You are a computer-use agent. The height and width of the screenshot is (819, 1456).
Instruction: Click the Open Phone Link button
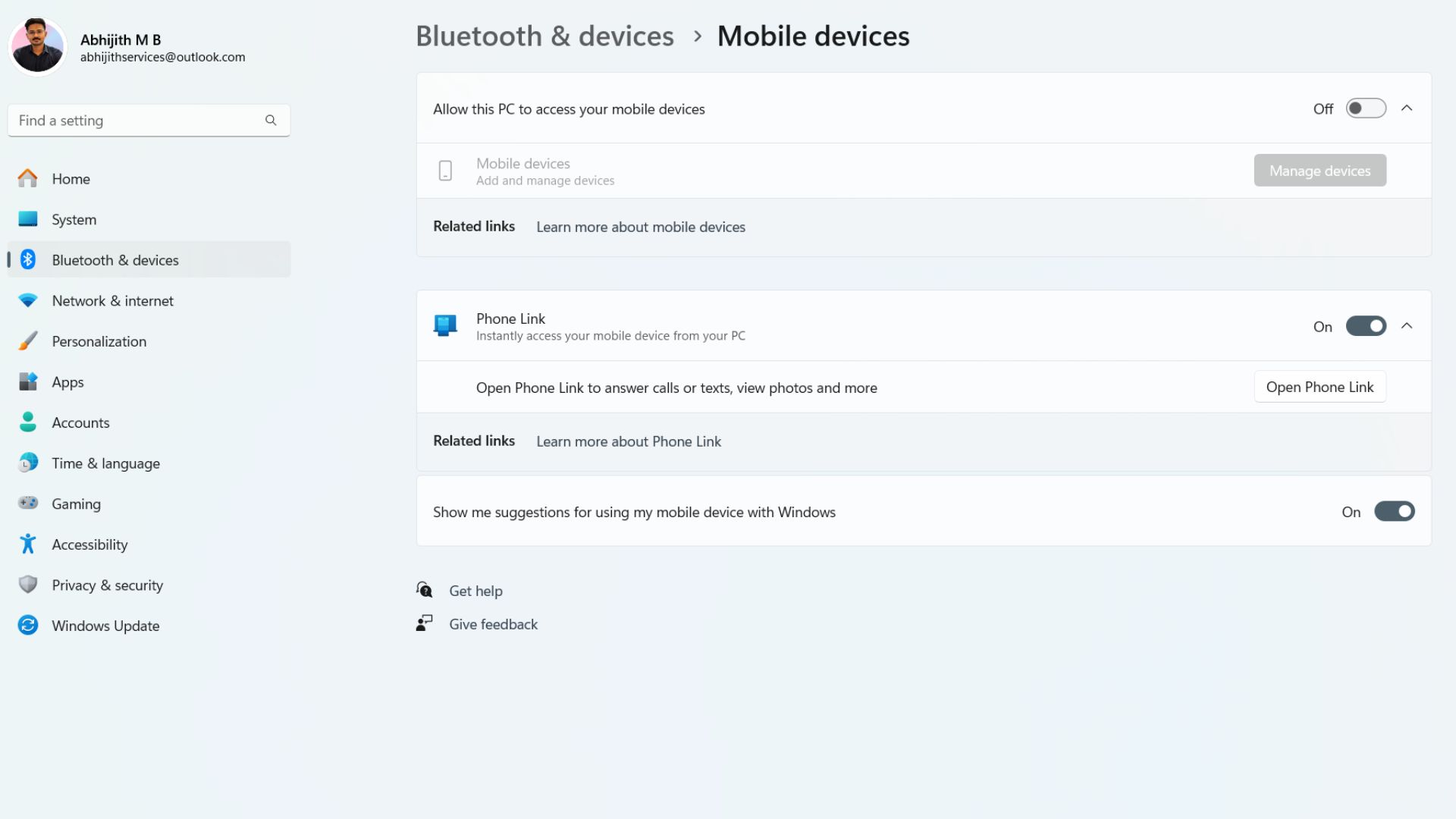pos(1319,387)
